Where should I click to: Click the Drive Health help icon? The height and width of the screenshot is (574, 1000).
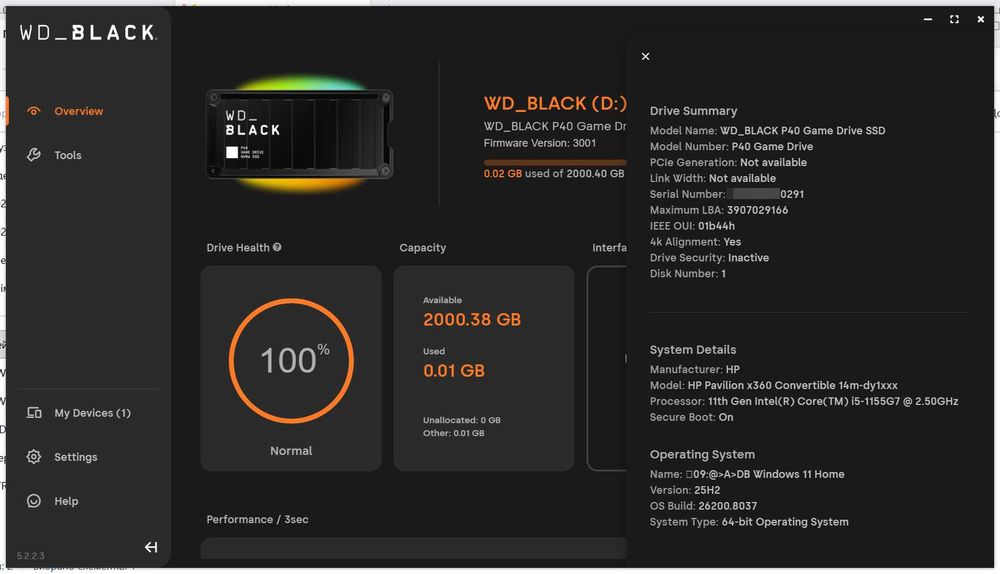[277, 247]
